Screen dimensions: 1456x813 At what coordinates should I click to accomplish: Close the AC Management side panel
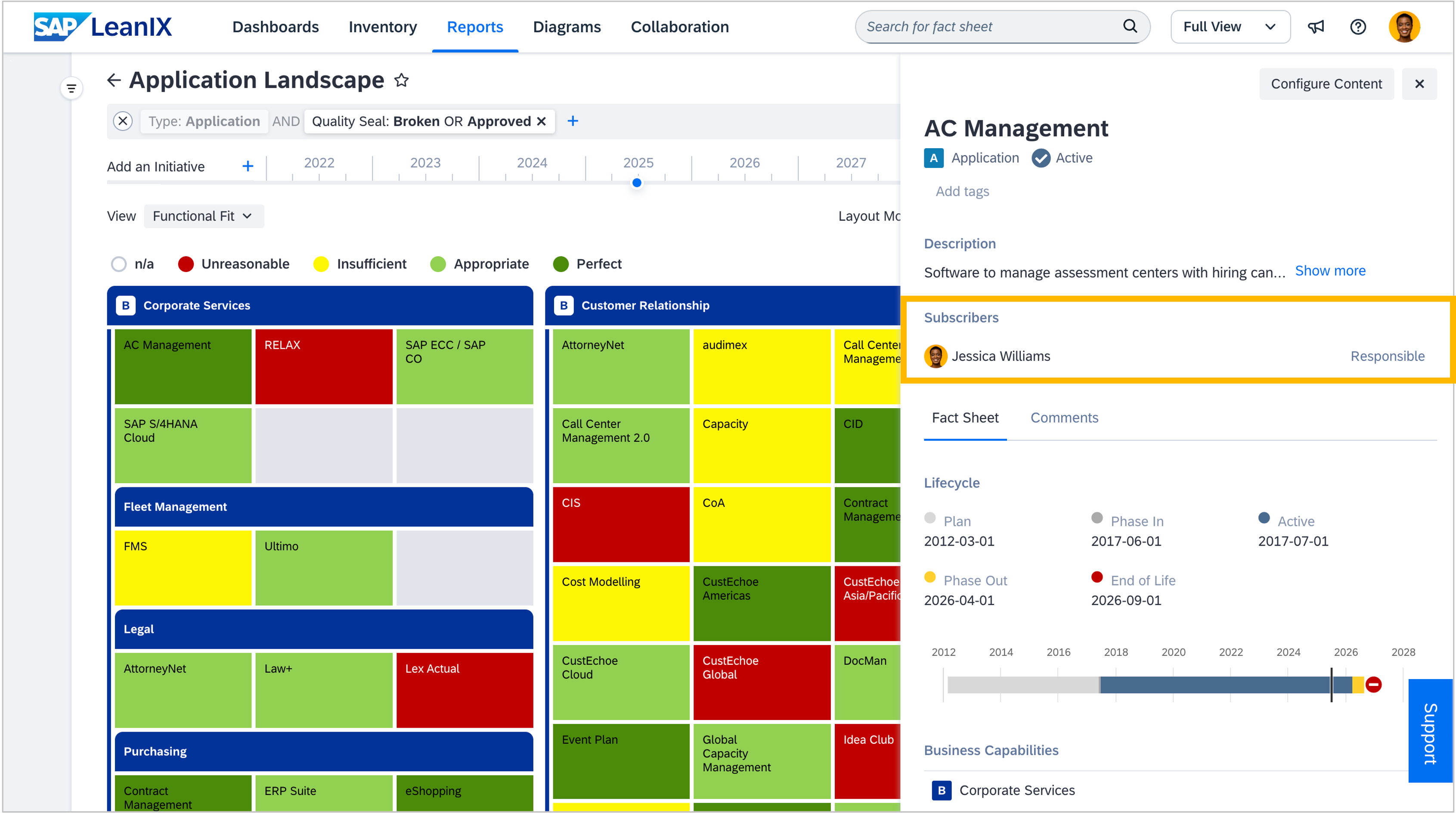[1419, 84]
